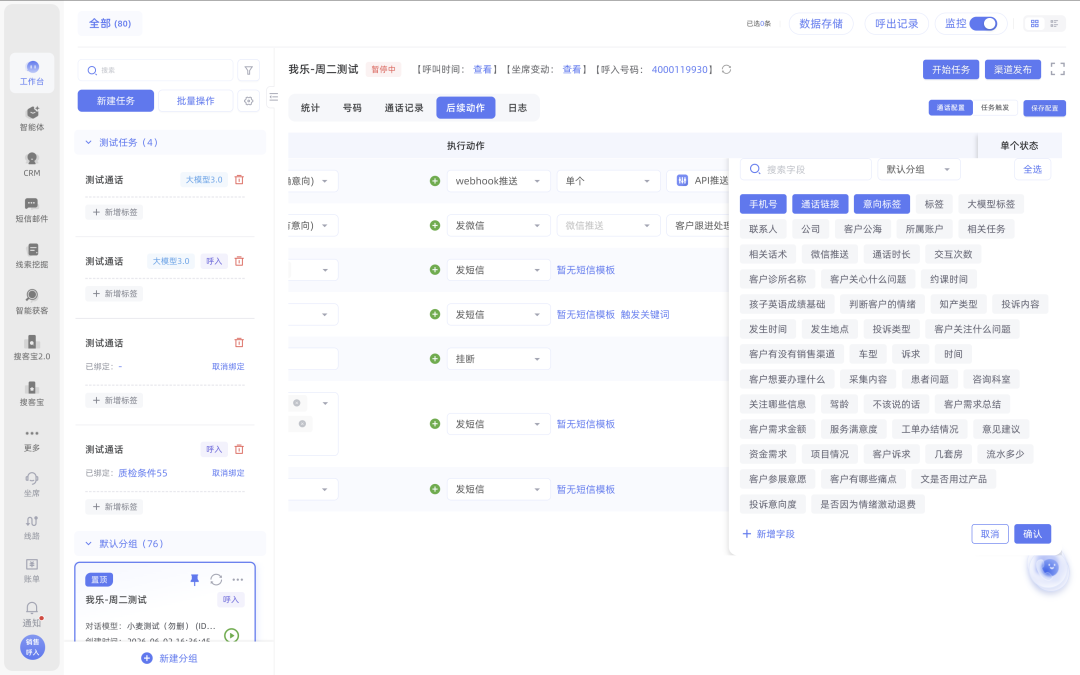
Task: Open the 默认分组 dropdown in field panel
Action: (x=919, y=169)
